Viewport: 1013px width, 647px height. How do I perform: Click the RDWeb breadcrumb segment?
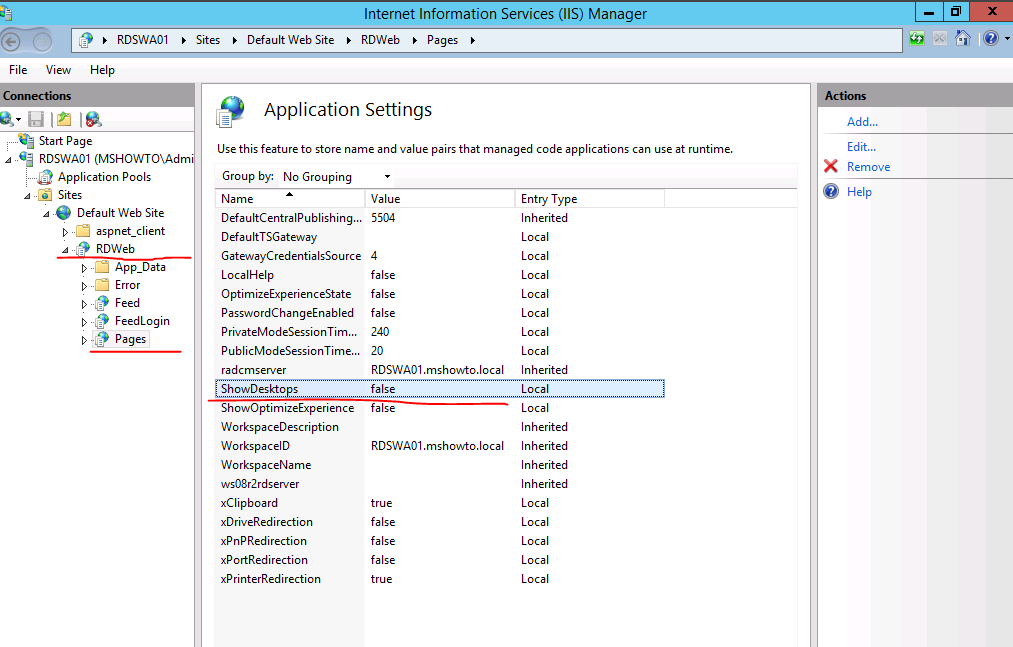[x=381, y=40]
